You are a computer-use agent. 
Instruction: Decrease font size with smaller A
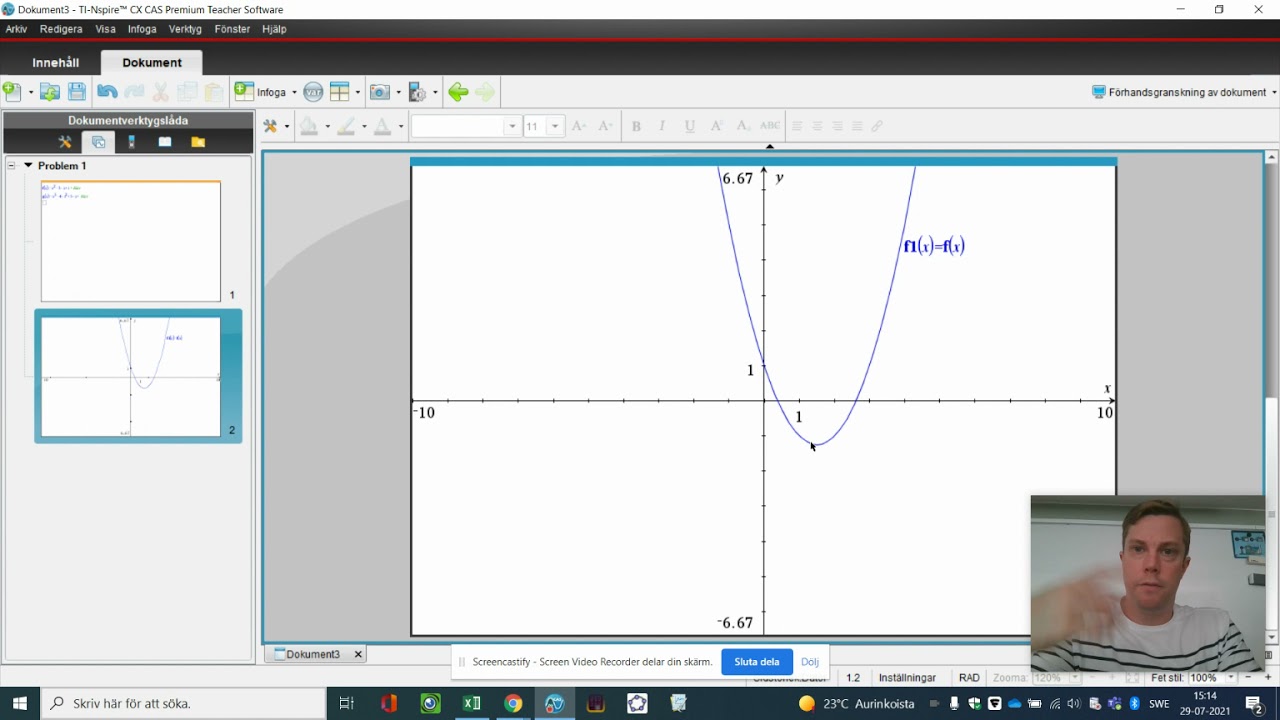tap(605, 126)
